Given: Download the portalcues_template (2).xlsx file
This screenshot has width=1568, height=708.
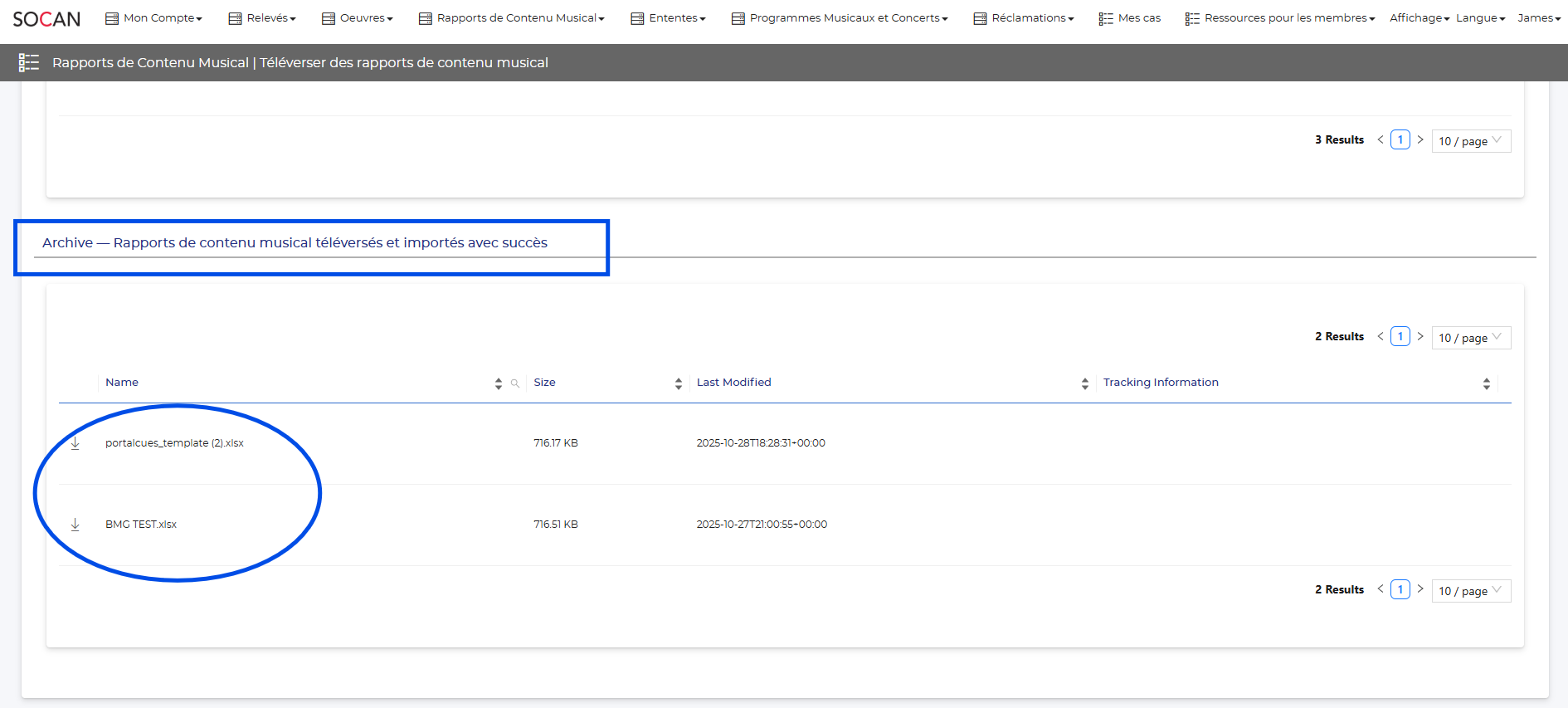Looking at the screenshot, I should pyautogui.click(x=75, y=443).
